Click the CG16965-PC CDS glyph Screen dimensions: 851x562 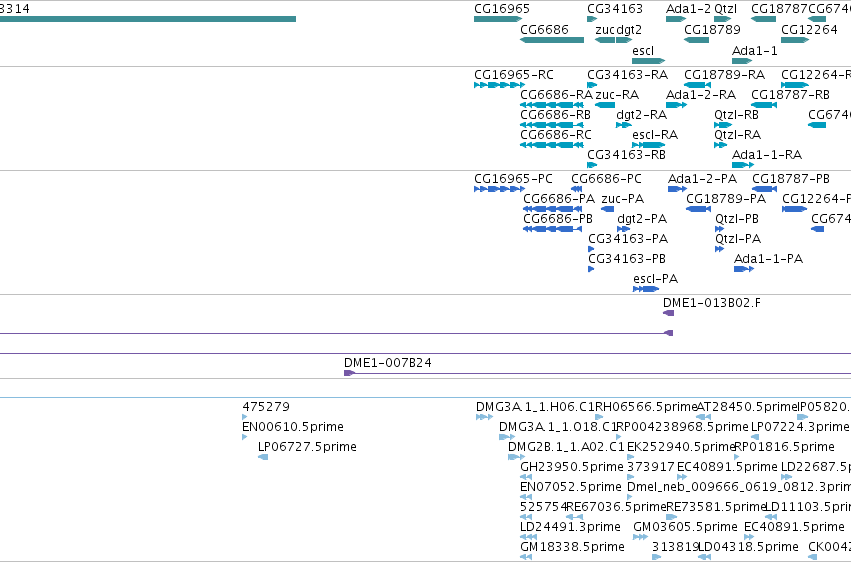tap(499, 189)
